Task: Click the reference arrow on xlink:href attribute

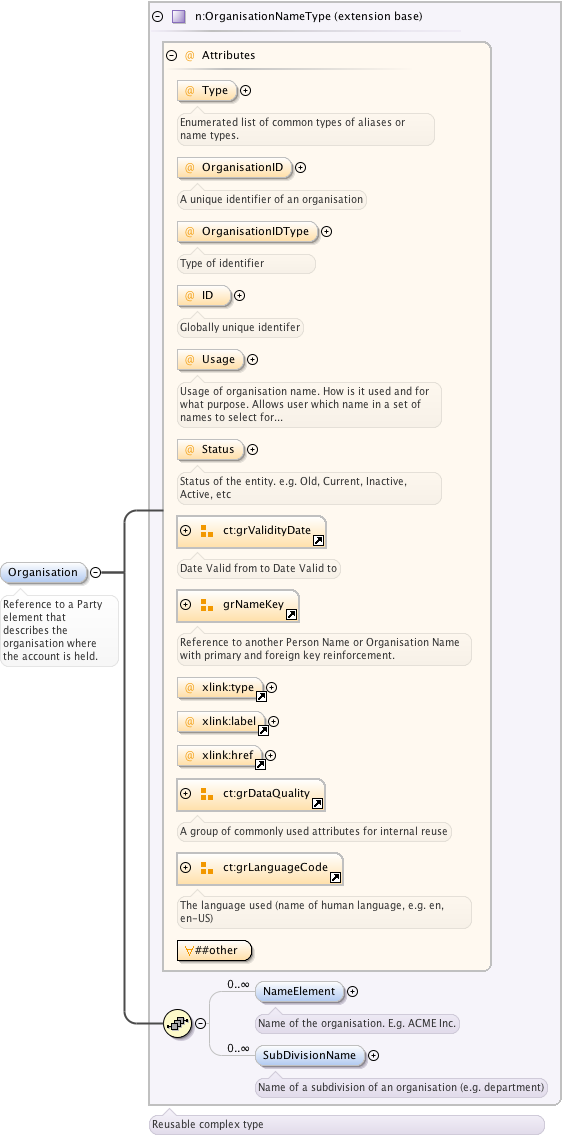Action: (260, 764)
